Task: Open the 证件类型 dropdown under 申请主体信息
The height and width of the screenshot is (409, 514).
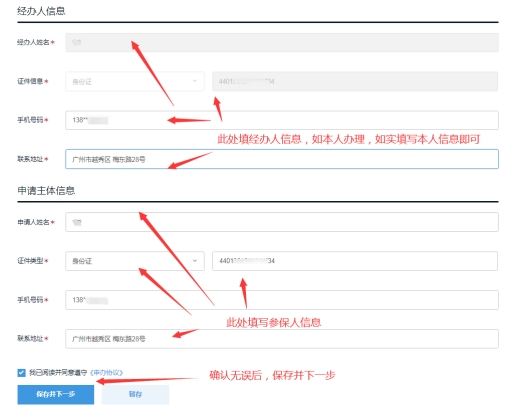Action: click(135, 261)
